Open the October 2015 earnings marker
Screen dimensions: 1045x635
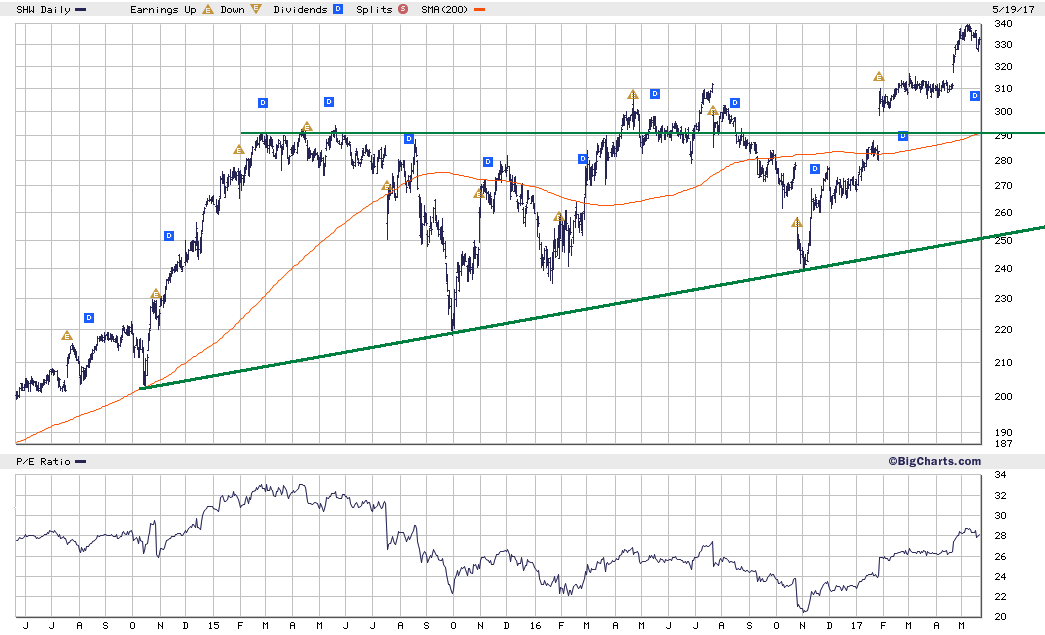[x=479, y=194]
